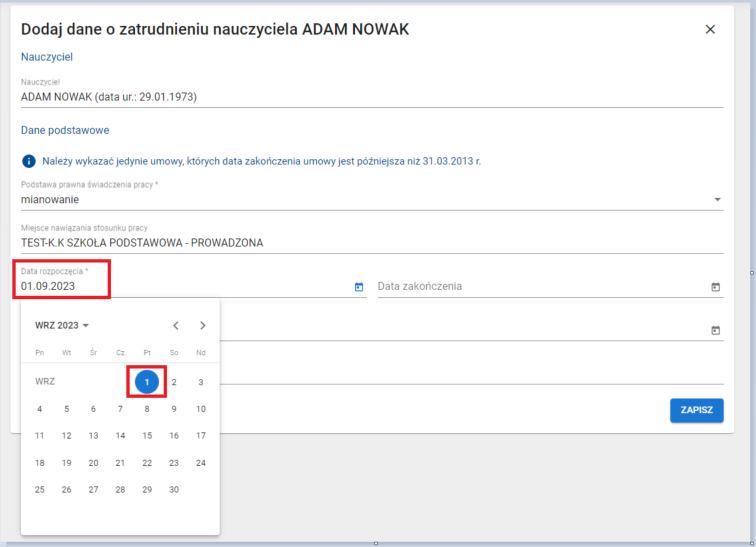Close the dialog with X icon
This screenshot has height=547, width=756.
pos(710,30)
